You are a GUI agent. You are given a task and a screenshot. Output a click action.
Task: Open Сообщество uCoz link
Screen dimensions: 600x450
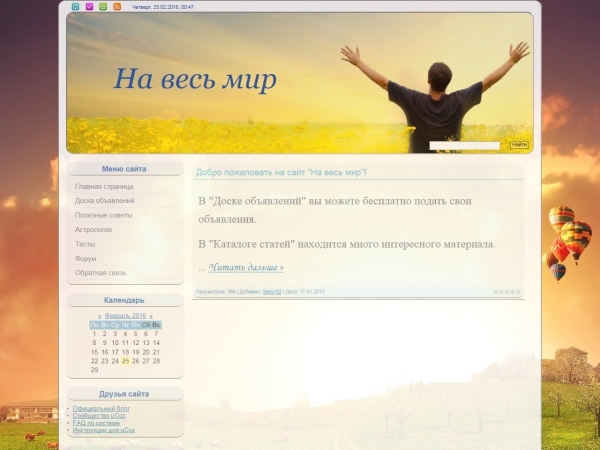(99, 416)
